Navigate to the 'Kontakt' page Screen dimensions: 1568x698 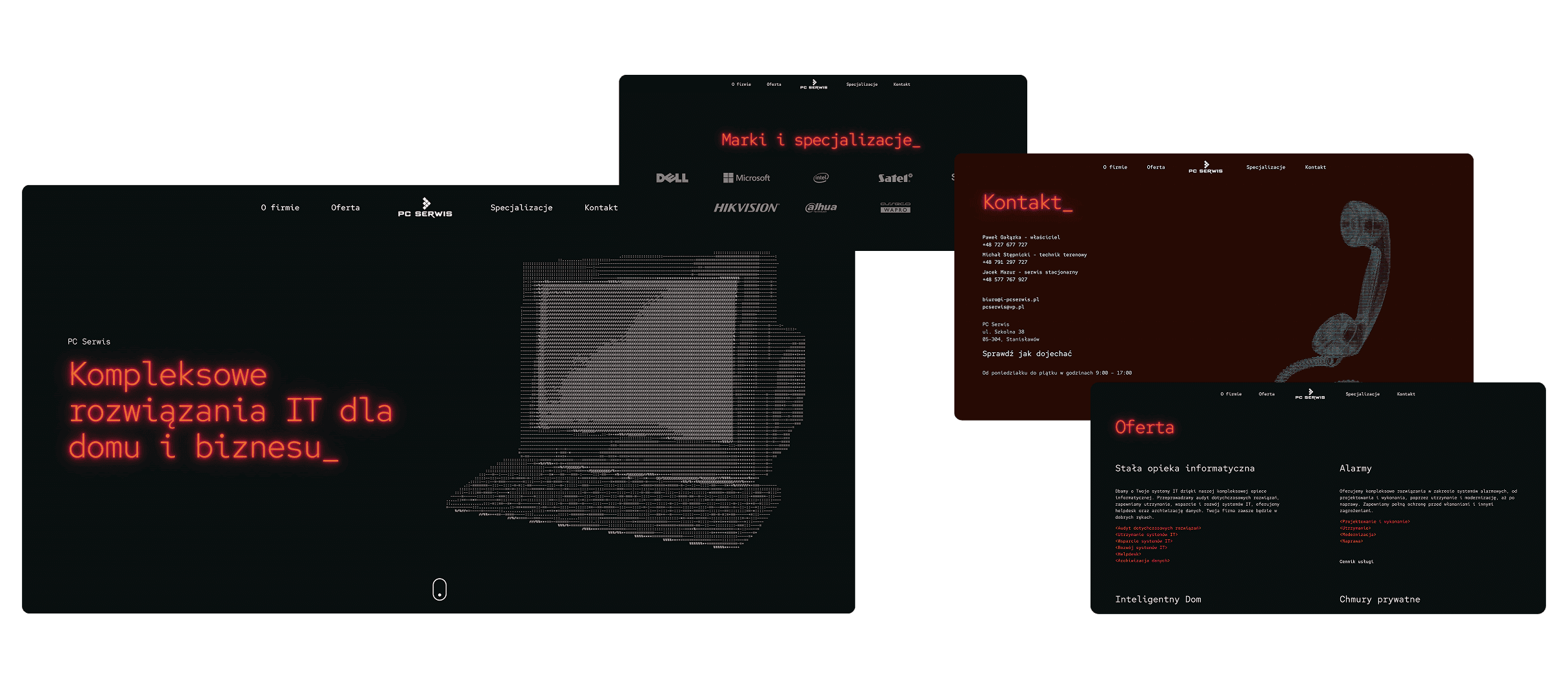(601, 207)
